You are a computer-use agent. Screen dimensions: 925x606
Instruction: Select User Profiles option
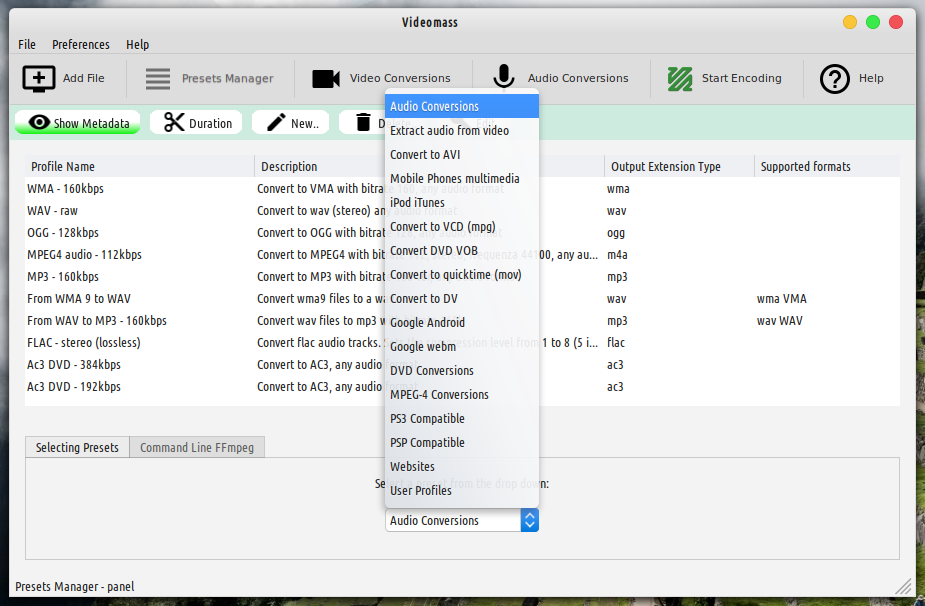point(462,490)
